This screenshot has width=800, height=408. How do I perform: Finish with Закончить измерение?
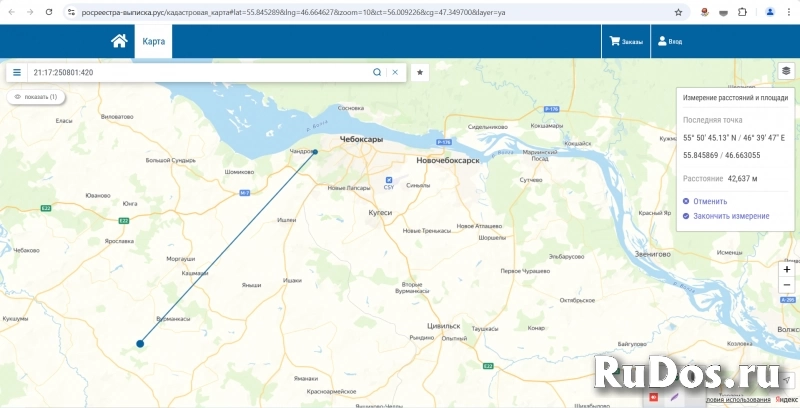726,216
